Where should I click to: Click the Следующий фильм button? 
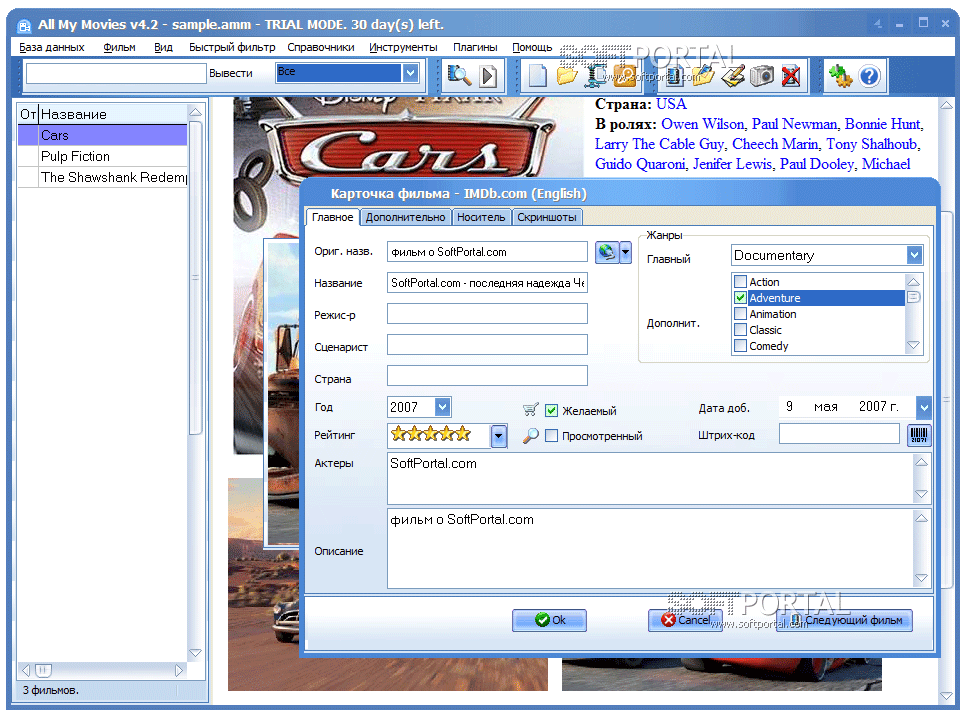[x=844, y=620]
